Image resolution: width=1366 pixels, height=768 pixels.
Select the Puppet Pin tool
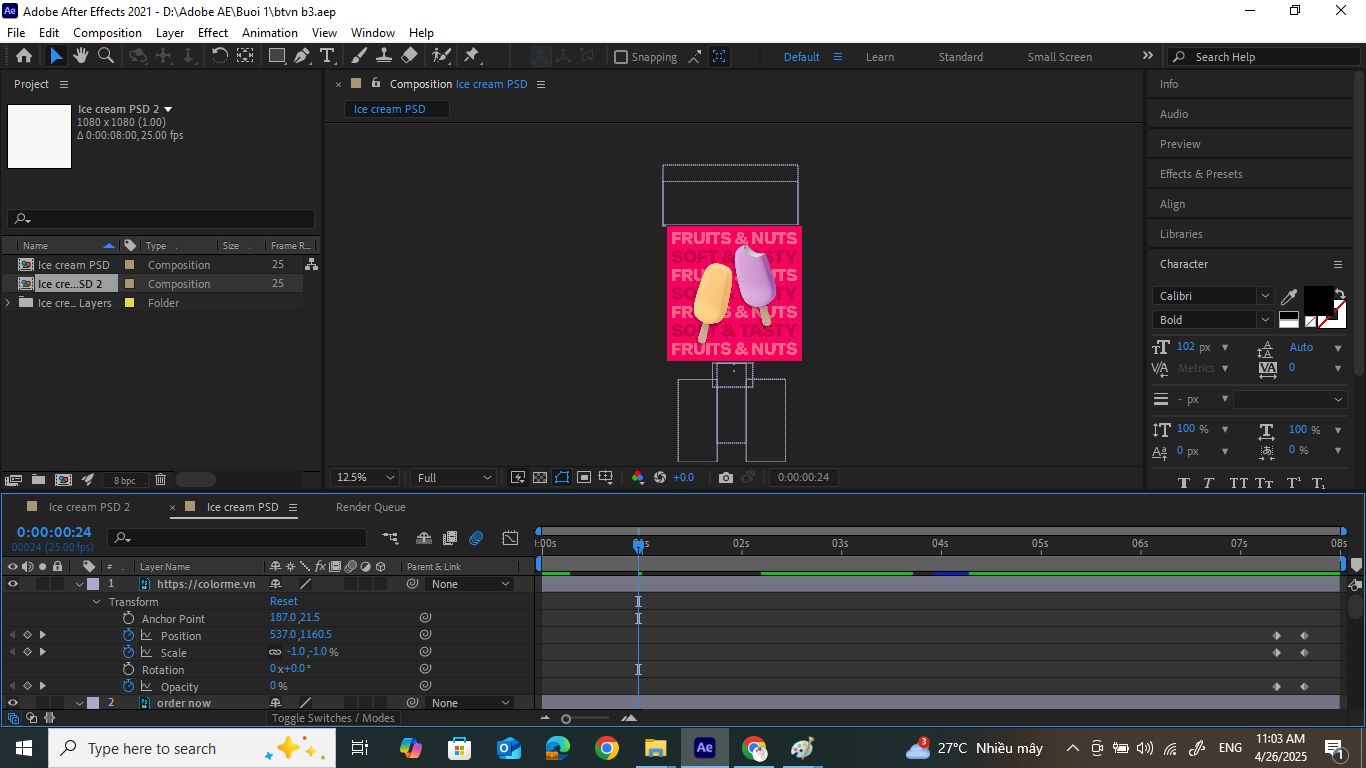click(x=472, y=56)
